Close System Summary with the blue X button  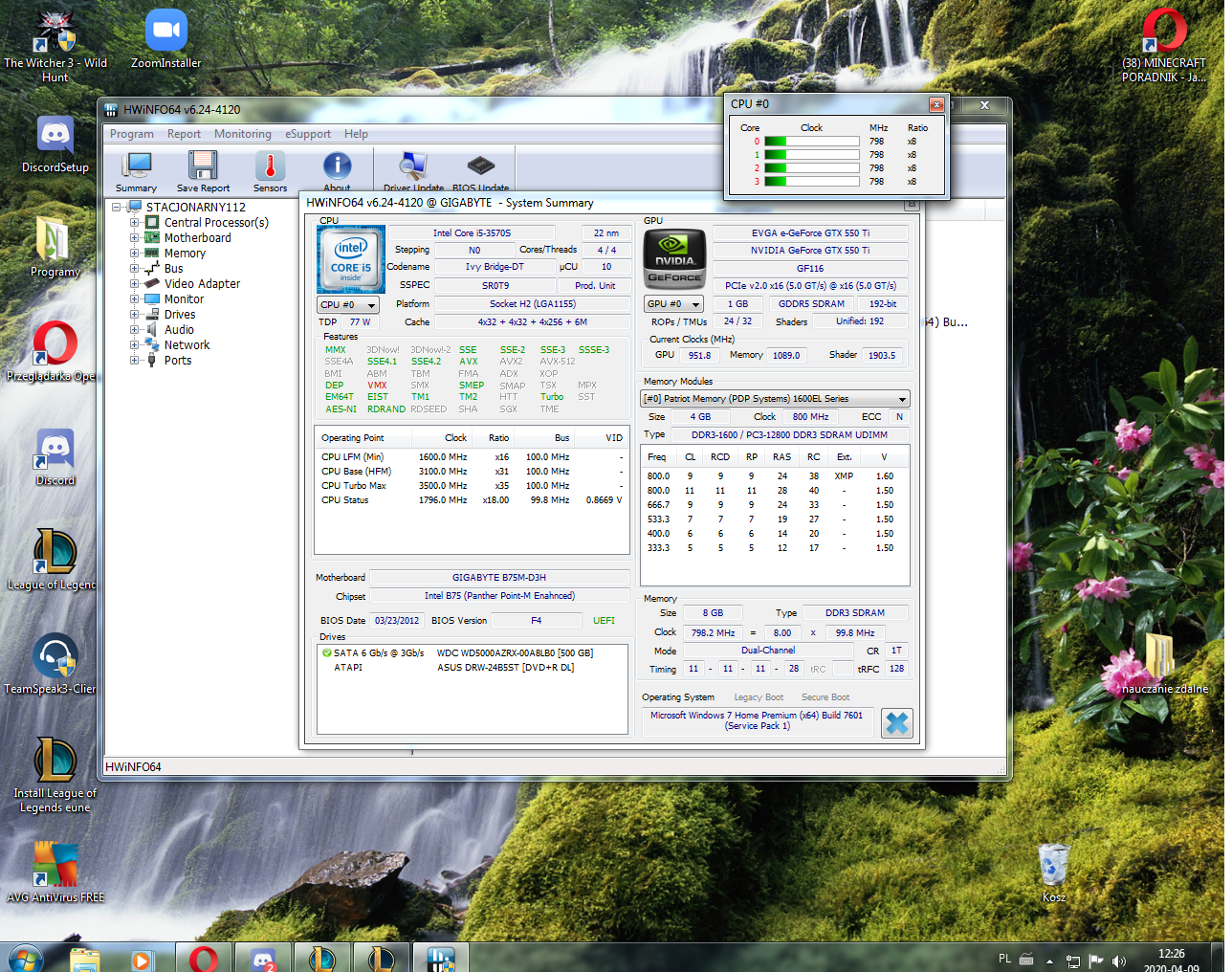click(897, 723)
